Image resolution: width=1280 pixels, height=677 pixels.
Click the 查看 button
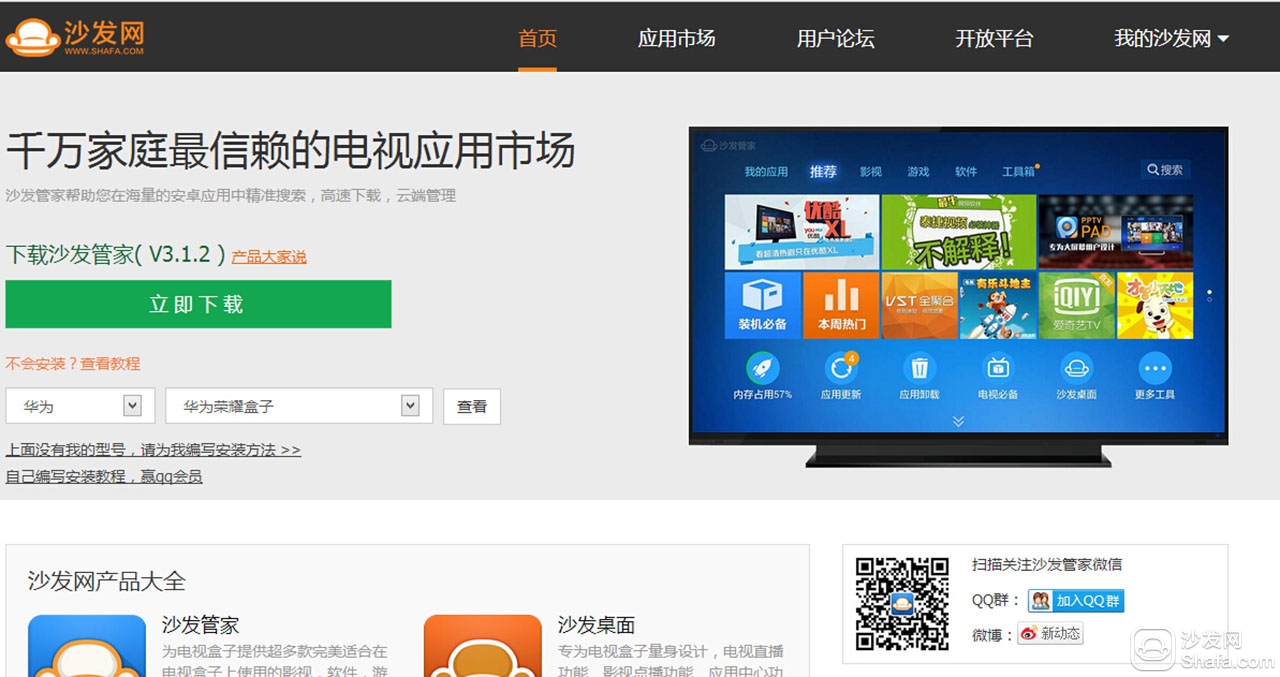click(x=472, y=406)
